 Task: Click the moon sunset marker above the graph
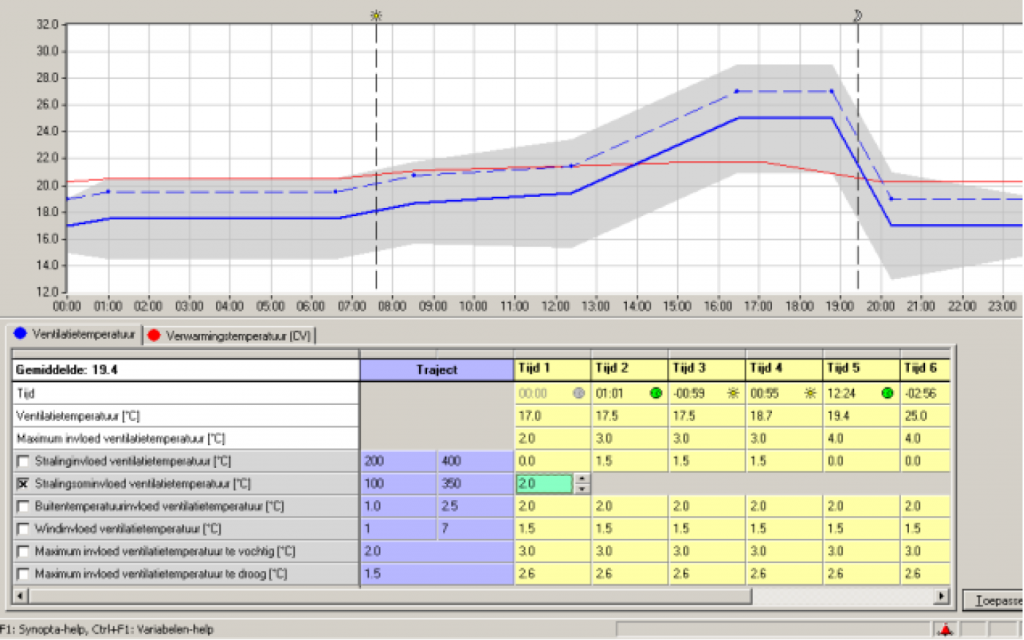pyautogui.click(x=858, y=15)
